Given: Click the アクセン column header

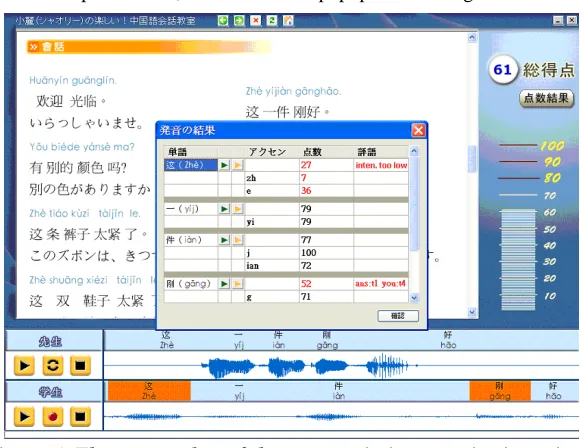Looking at the screenshot, I should pyautogui.click(x=272, y=152).
